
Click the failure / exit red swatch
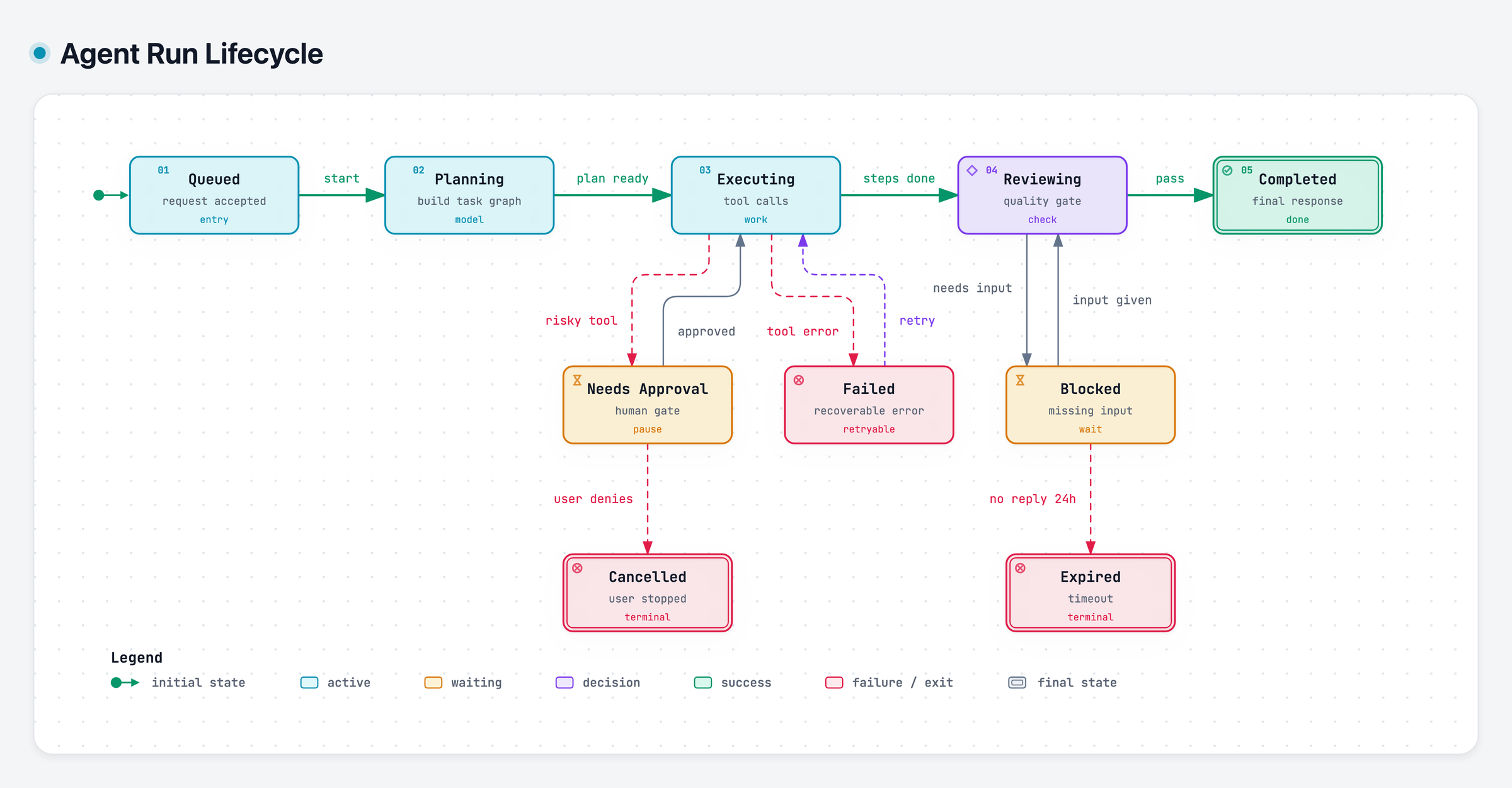[834, 683]
